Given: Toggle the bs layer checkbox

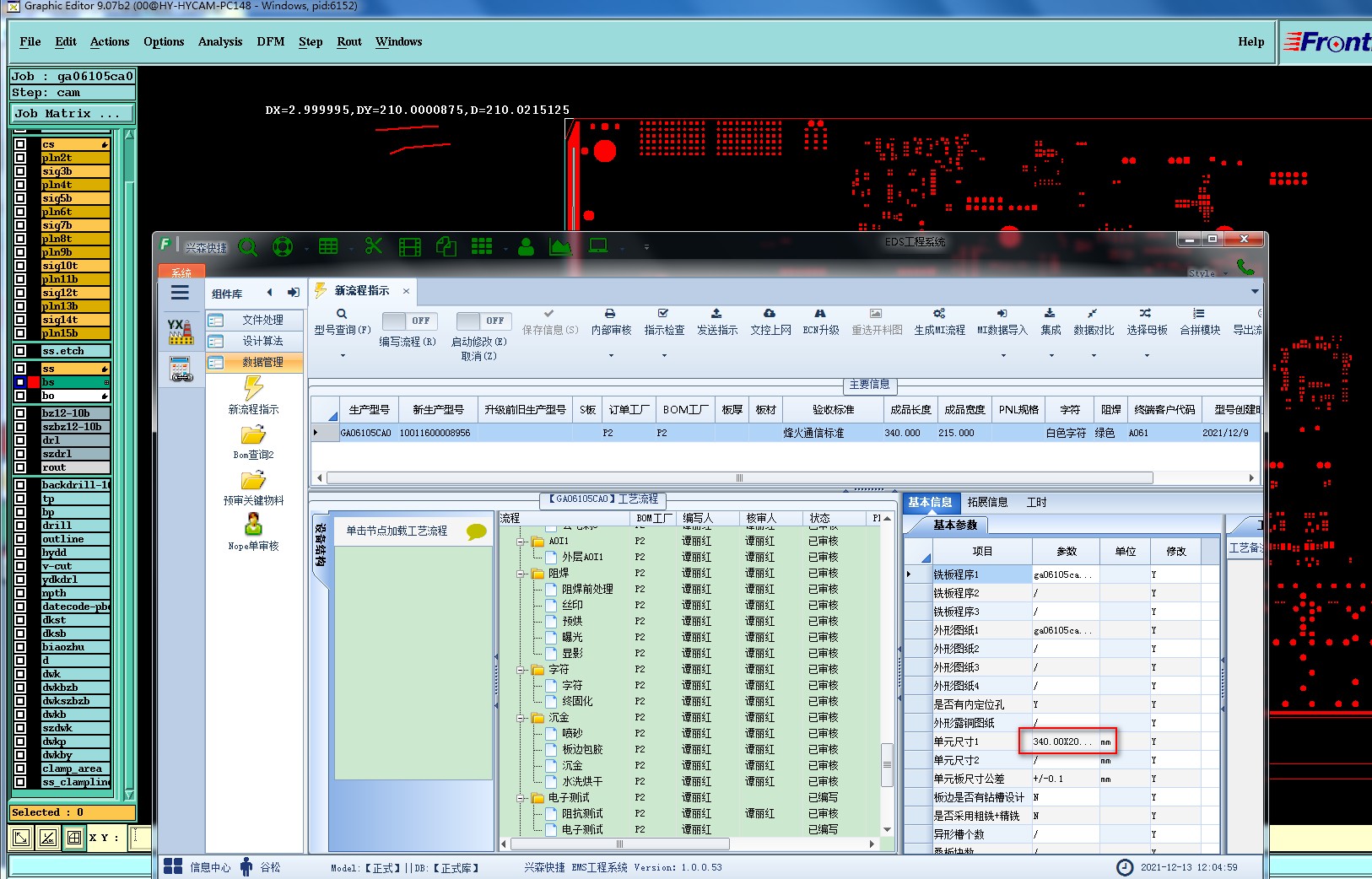Looking at the screenshot, I should [20, 382].
